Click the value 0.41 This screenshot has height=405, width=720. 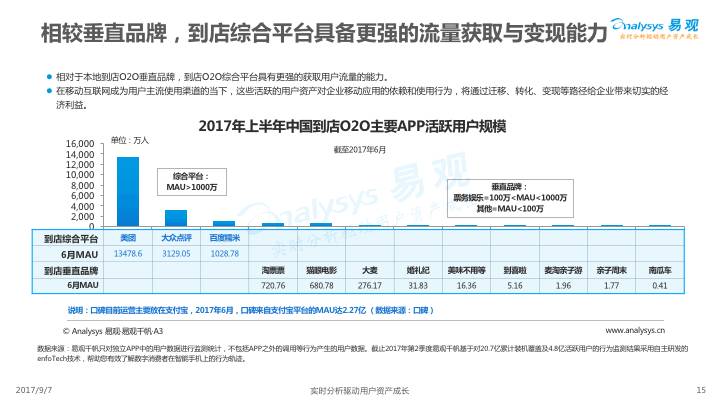pyautogui.click(x=660, y=285)
